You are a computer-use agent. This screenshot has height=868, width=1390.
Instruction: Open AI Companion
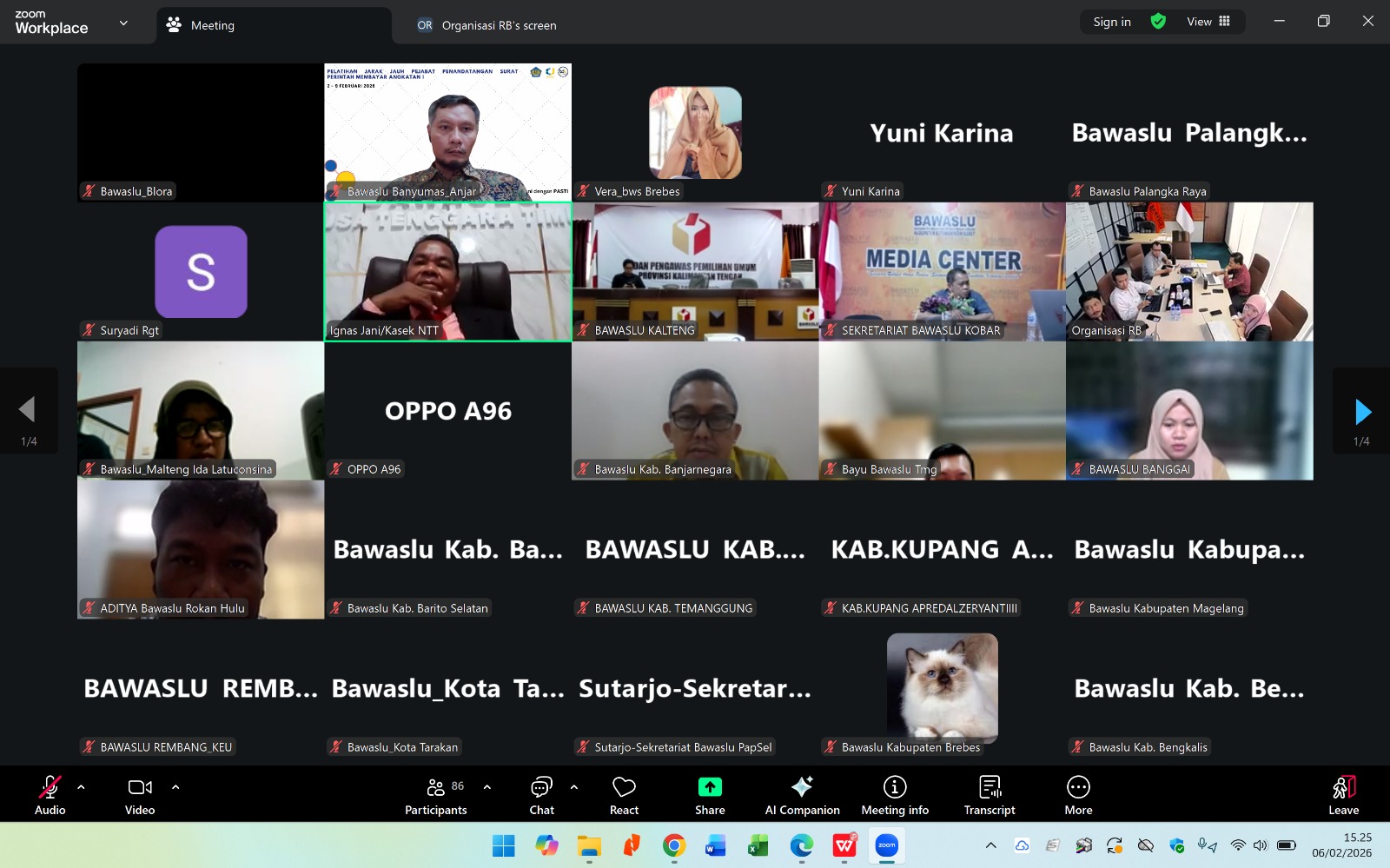point(801,793)
